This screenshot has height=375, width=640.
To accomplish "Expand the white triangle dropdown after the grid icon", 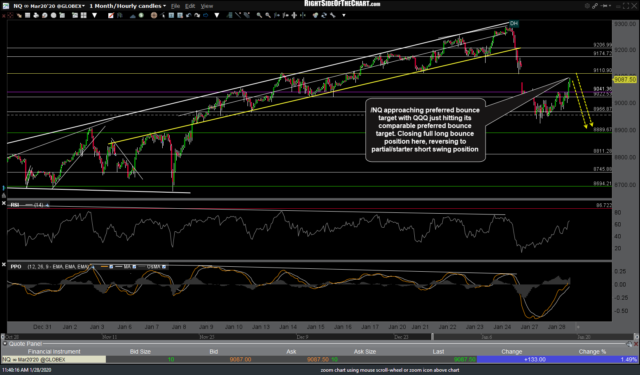I will click(x=95, y=15).
